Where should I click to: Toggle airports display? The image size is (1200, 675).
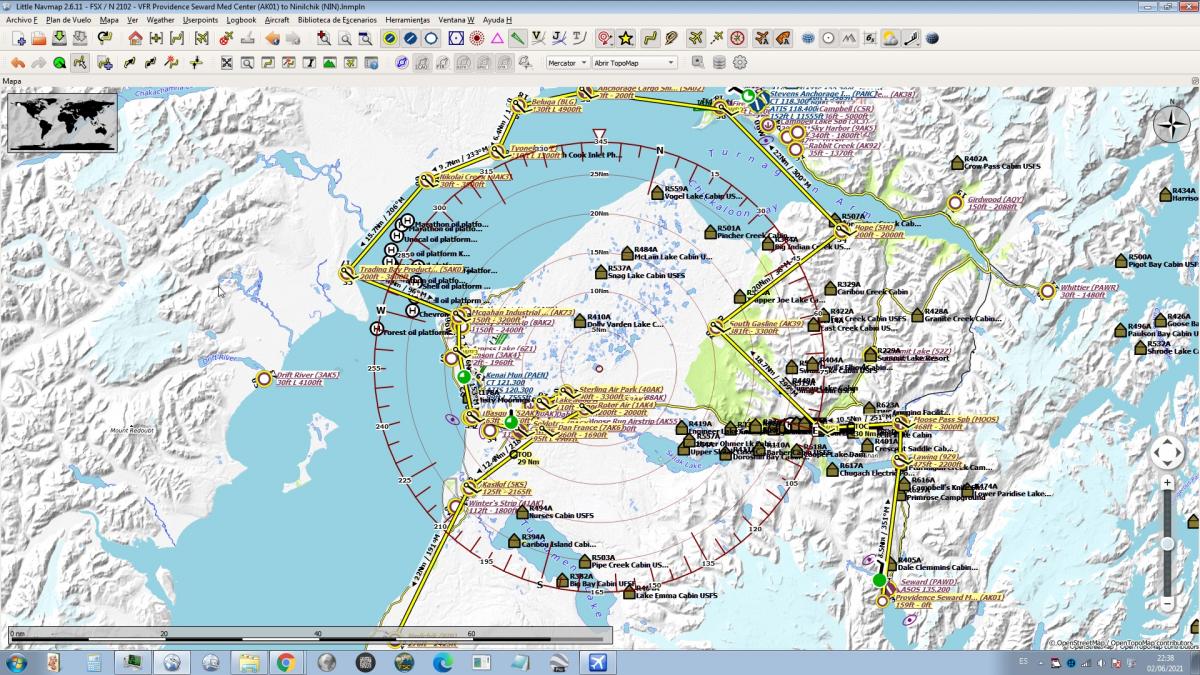389,38
